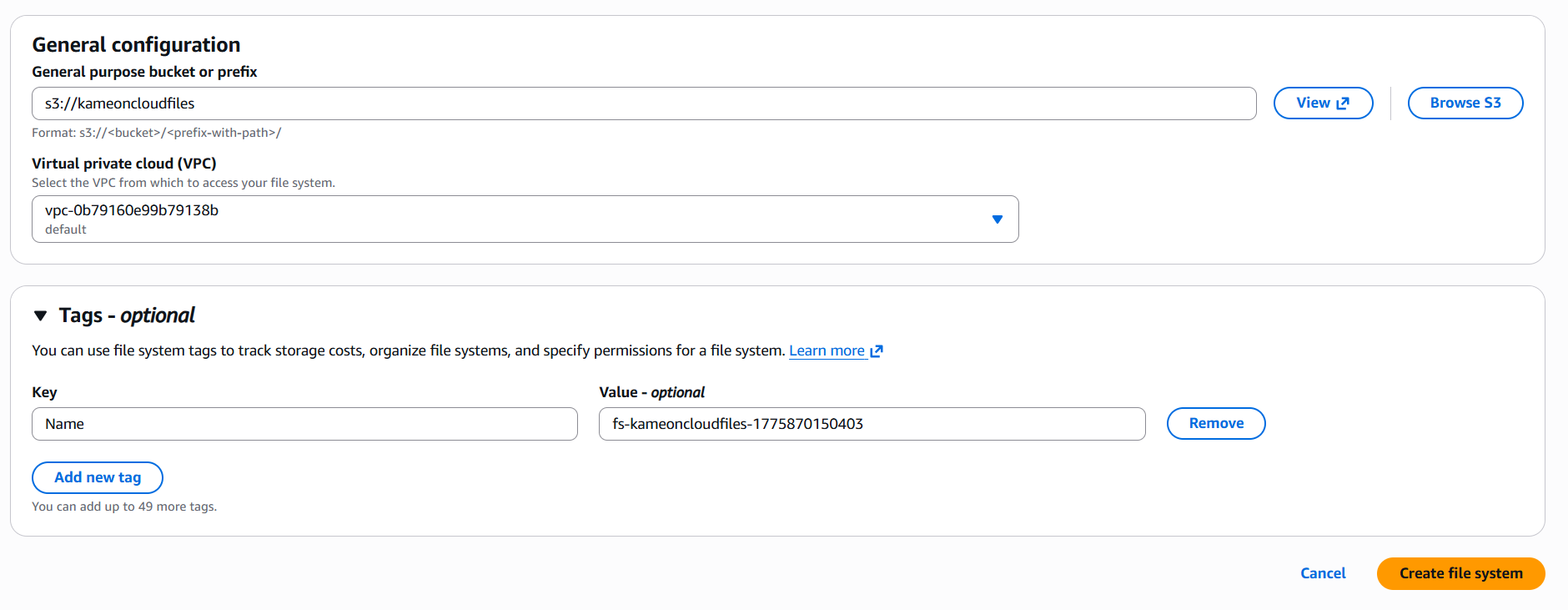This screenshot has width=1568, height=610.
Task: Click Create file system
Action: pyautogui.click(x=1460, y=573)
